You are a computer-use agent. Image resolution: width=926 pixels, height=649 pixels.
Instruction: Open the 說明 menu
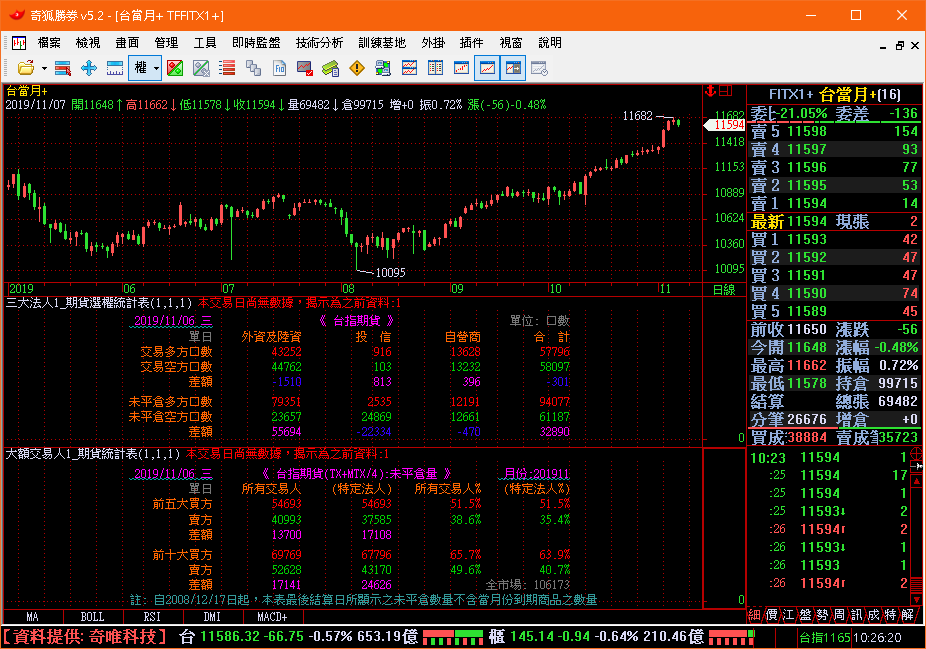point(550,43)
